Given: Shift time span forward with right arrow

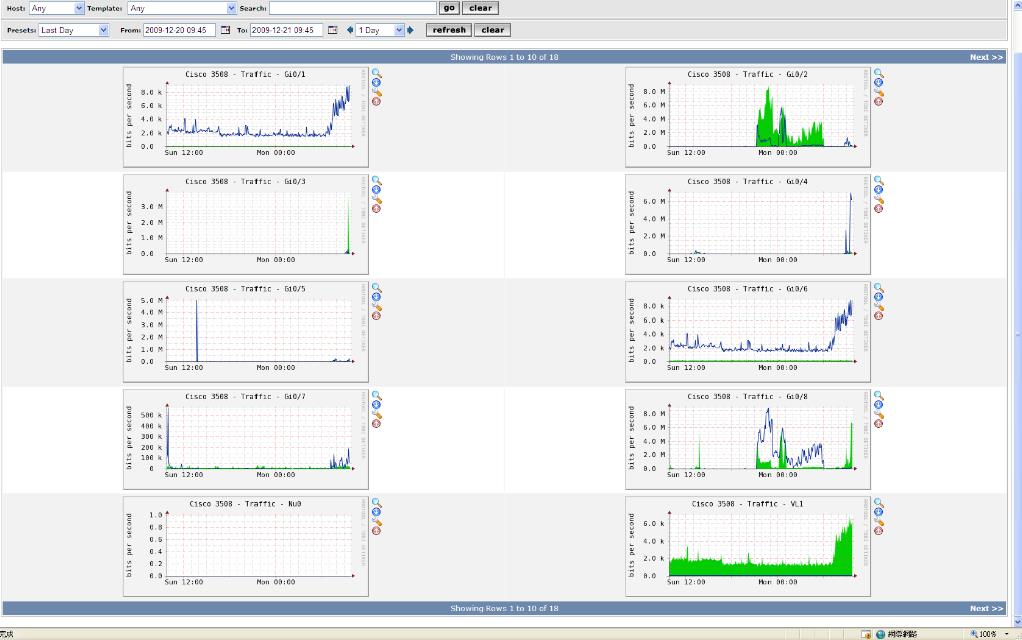Looking at the screenshot, I should point(410,30).
